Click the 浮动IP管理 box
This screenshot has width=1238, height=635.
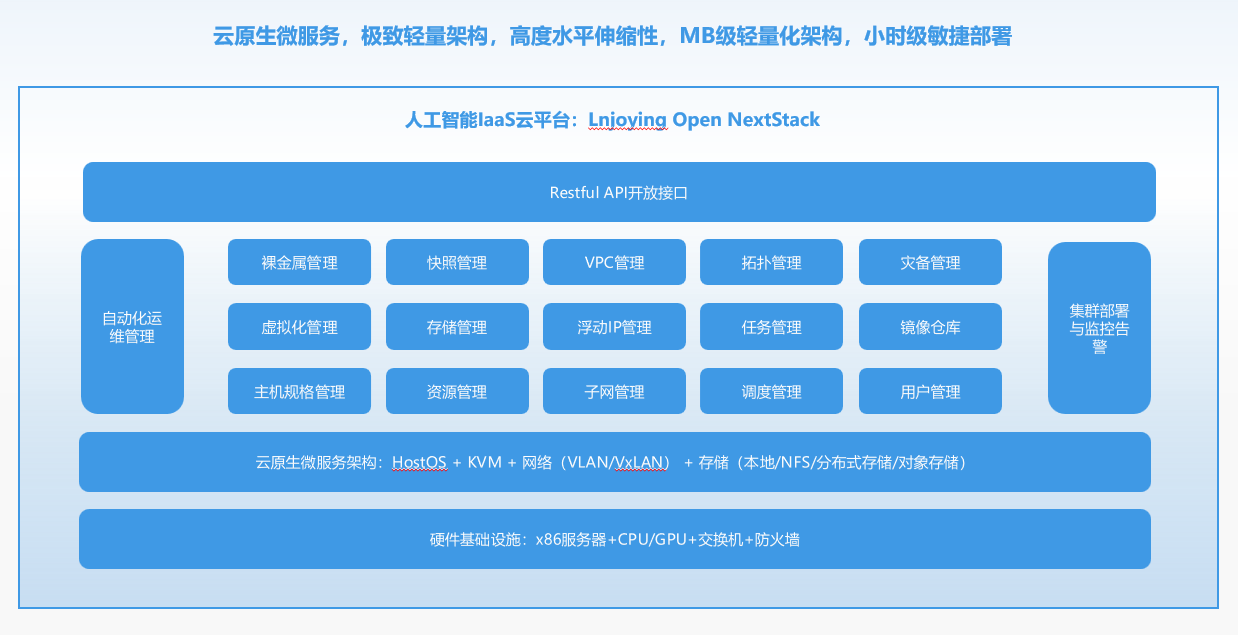614,327
